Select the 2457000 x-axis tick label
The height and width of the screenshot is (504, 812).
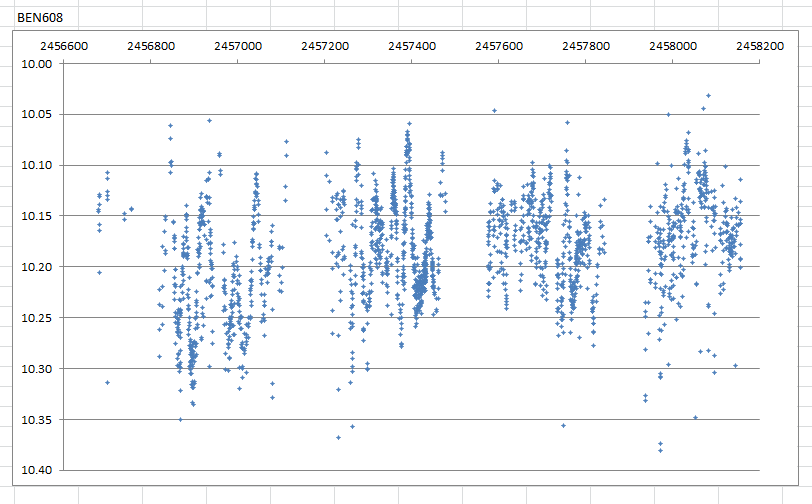pyautogui.click(x=237, y=46)
